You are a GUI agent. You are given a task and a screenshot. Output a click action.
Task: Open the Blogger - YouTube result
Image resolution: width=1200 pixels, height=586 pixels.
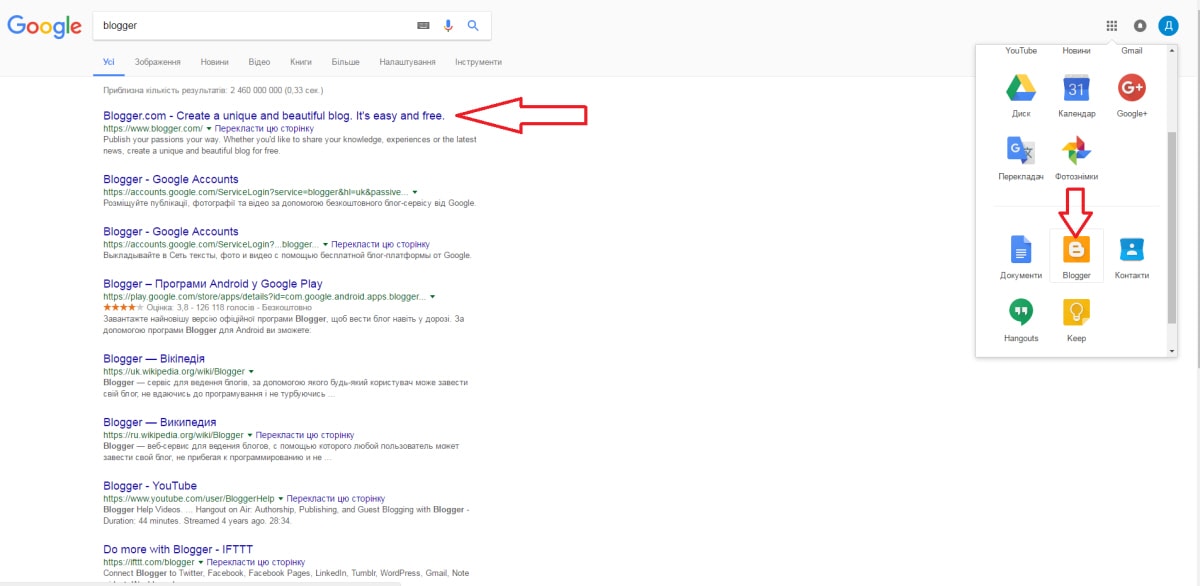coord(150,486)
